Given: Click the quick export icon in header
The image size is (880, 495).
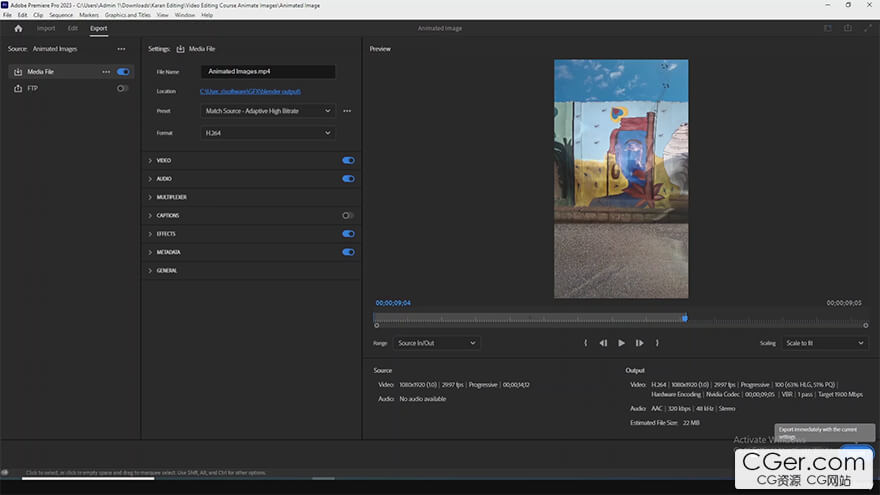Looking at the screenshot, I should 848,28.
